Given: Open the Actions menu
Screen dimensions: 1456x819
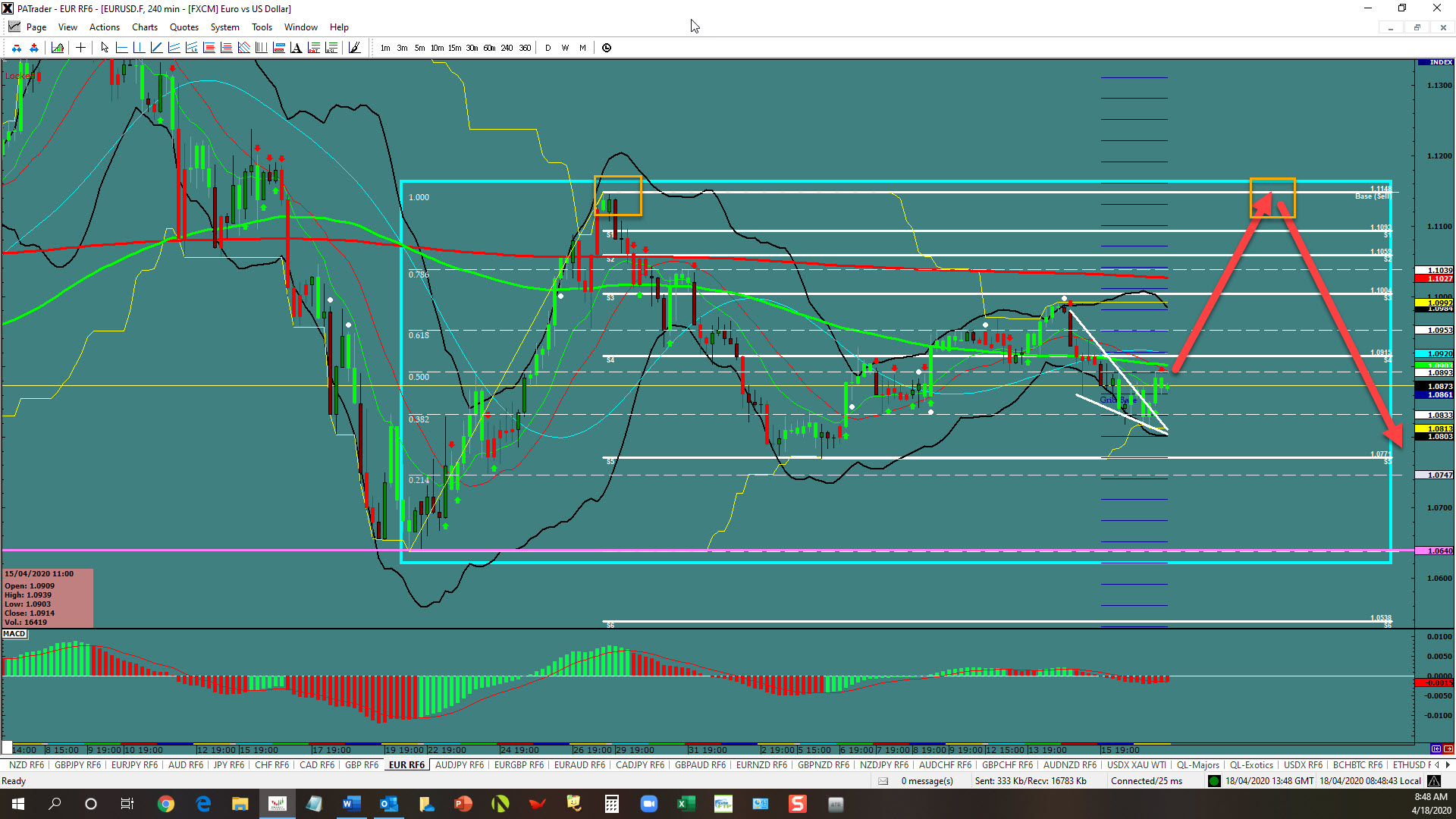Looking at the screenshot, I should [105, 27].
